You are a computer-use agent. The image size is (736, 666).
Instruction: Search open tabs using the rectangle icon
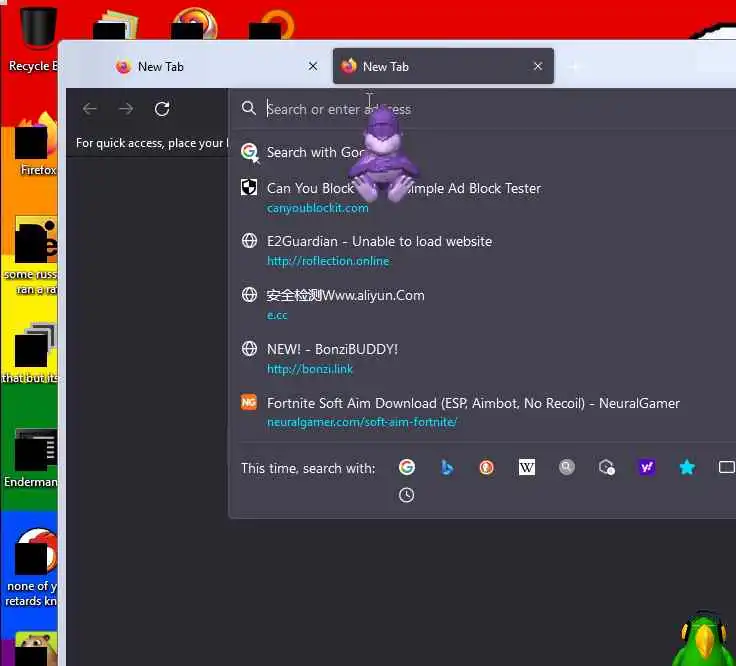coord(727,467)
